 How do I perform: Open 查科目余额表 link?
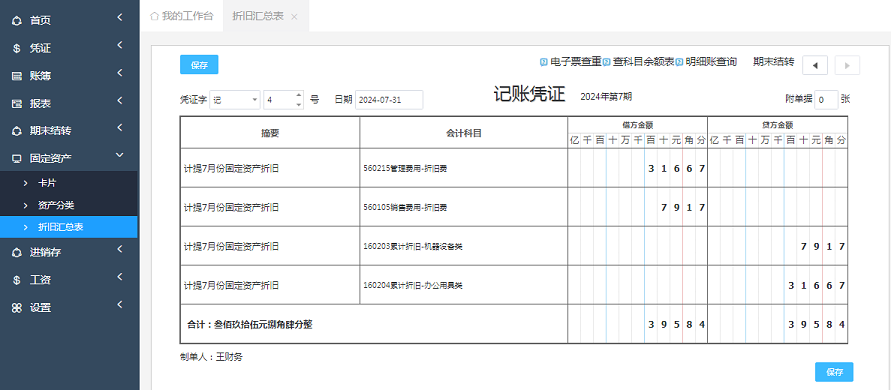coord(643,61)
